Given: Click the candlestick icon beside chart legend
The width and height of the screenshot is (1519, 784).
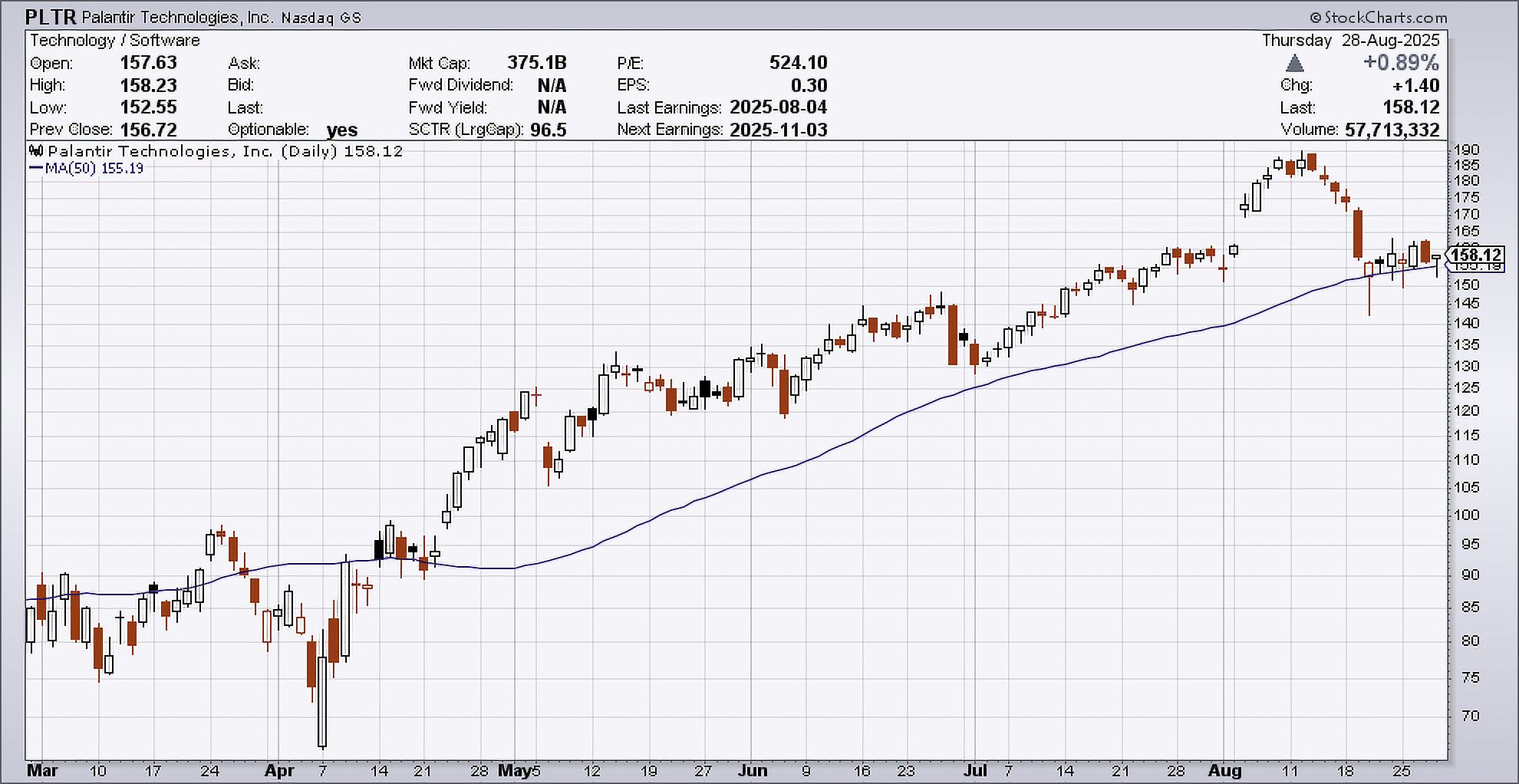Looking at the screenshot, I should pyautogui.click(x=36, y=151).
